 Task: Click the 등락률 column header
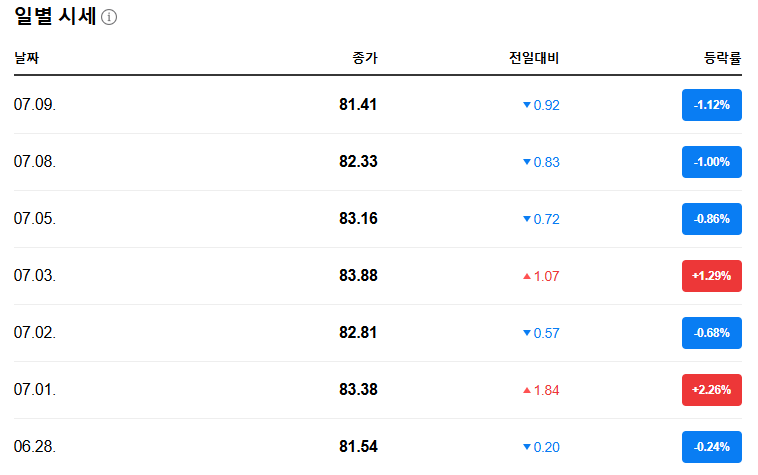pyautogui.click(x=722, y=58)
